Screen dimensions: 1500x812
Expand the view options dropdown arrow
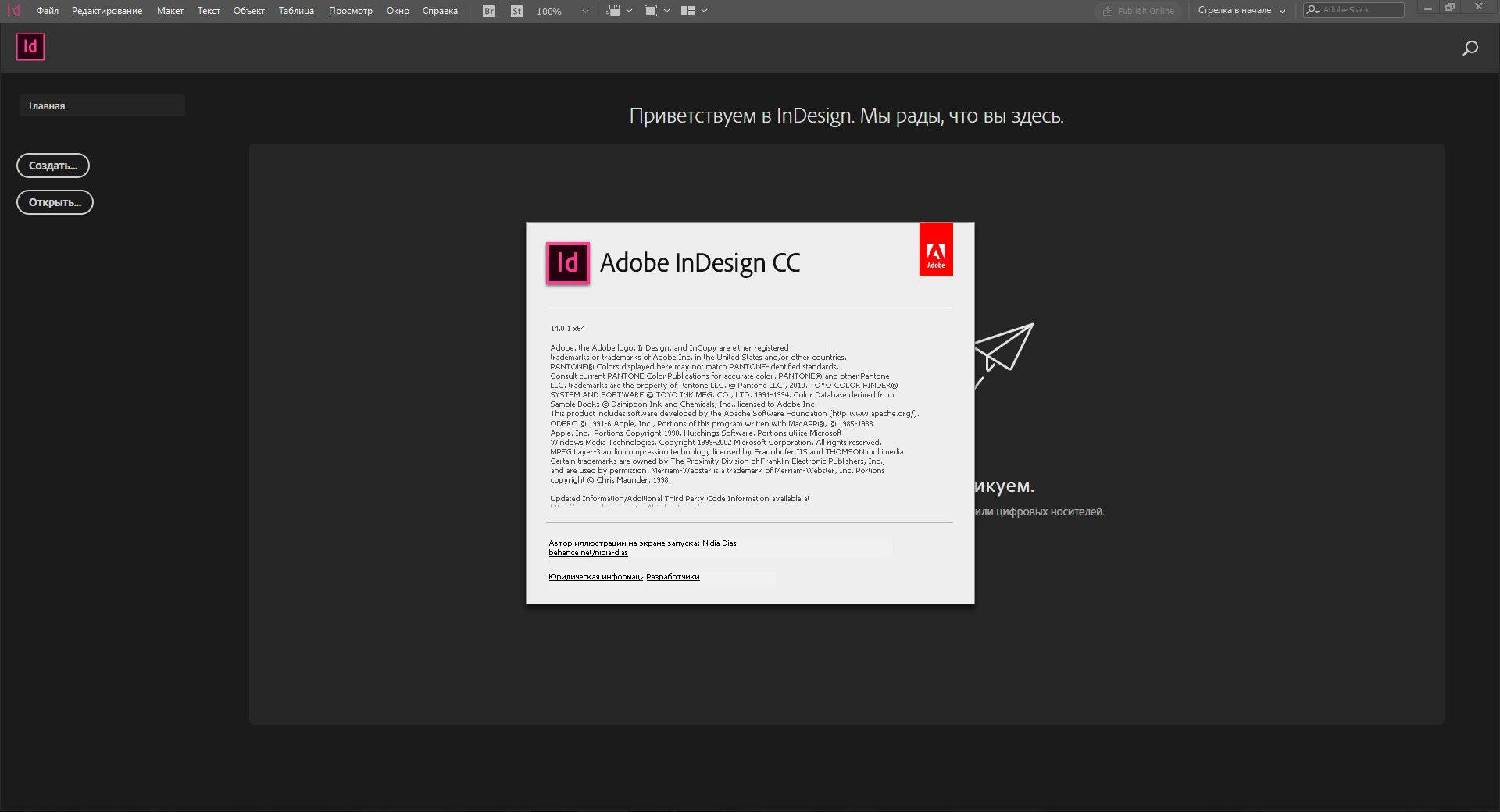(629, 11)
